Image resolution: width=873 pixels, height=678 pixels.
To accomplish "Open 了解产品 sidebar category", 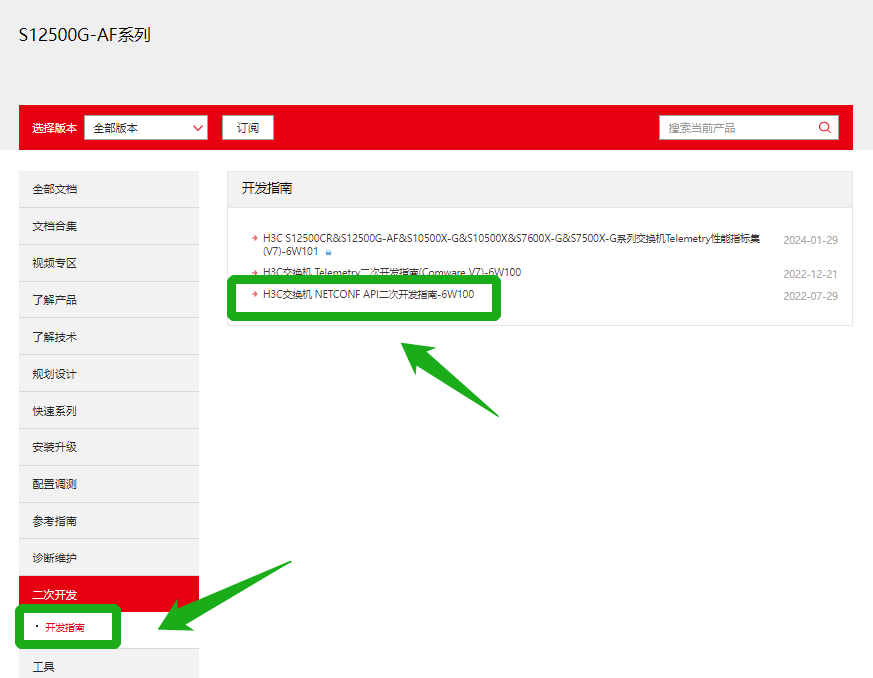I will coord(109,300).
